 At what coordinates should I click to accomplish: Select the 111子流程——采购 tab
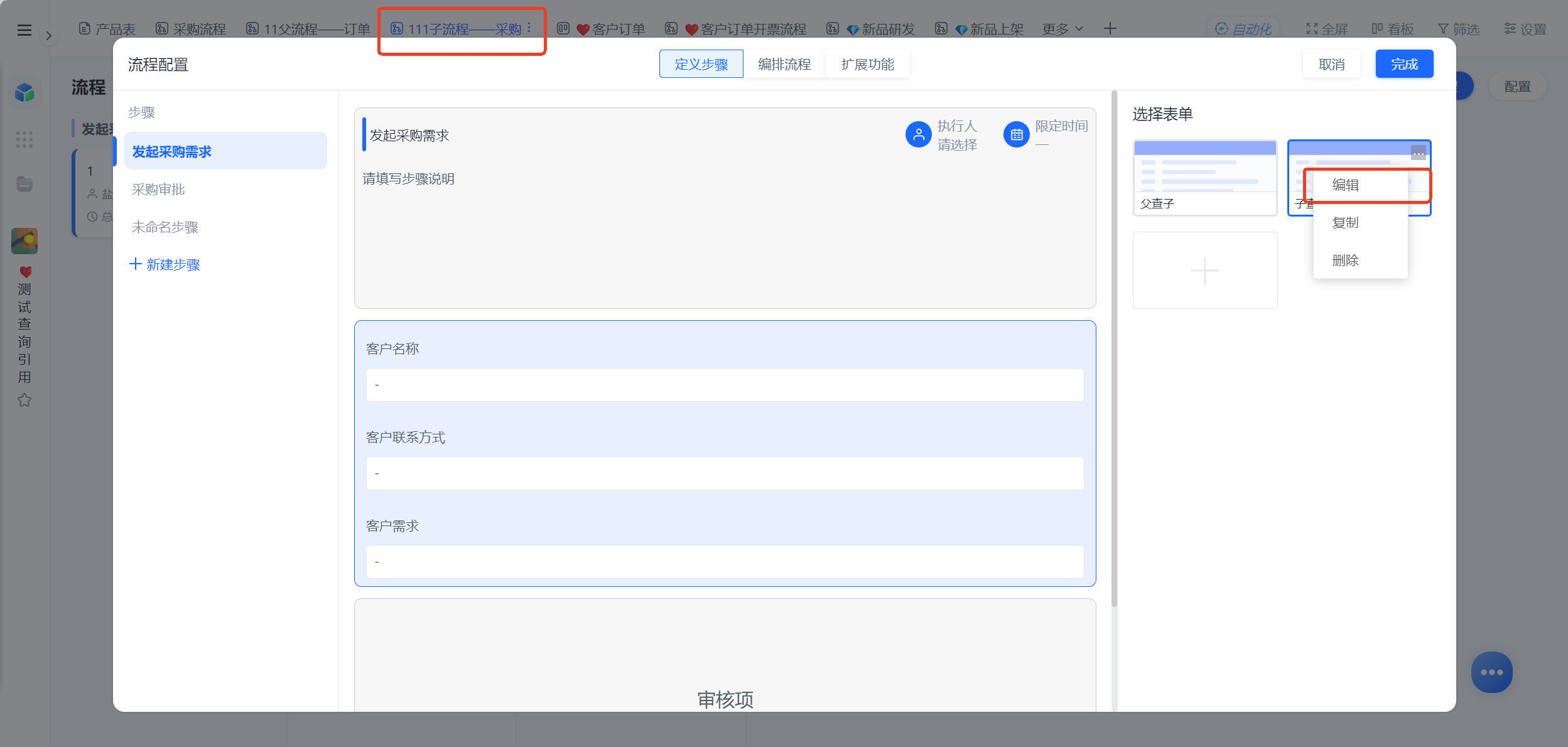point(457,29)
